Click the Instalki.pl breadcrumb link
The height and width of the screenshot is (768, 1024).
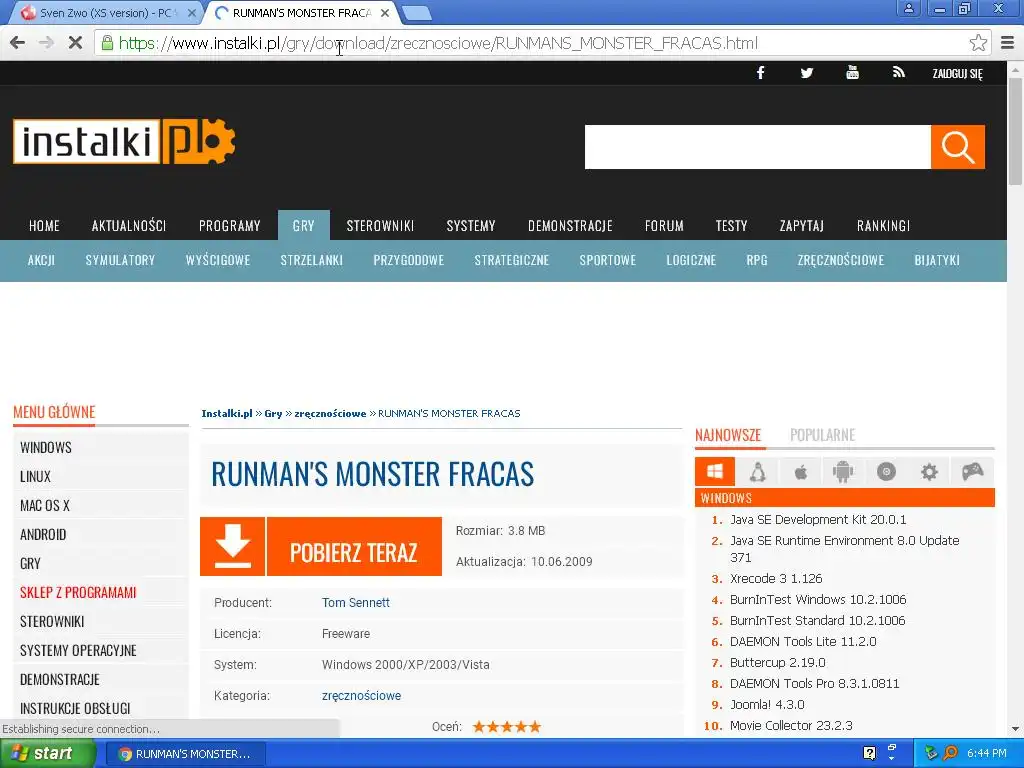coord(227,413)
